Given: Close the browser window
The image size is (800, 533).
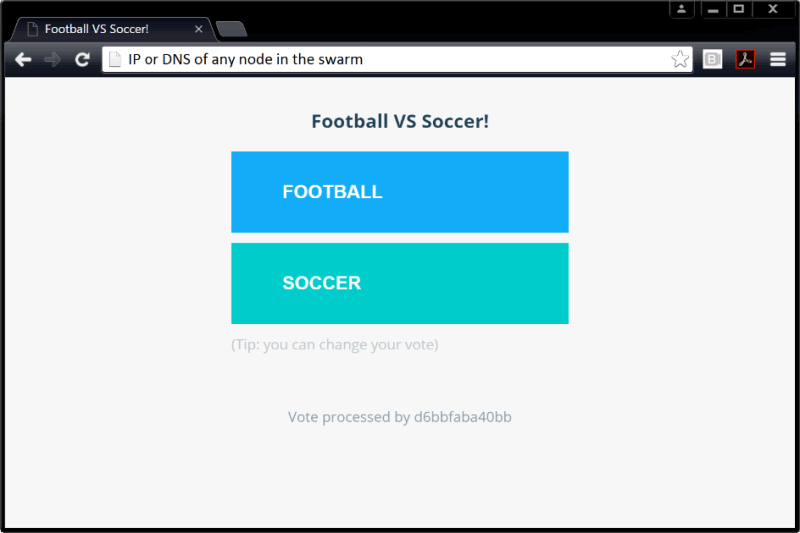Looking at the screenshot, I should click(773, 9).
